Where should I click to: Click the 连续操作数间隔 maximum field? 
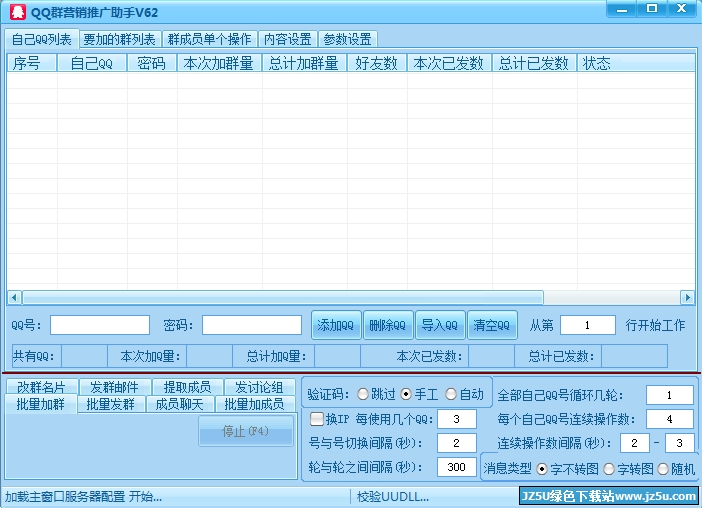(x=680, y=443)
